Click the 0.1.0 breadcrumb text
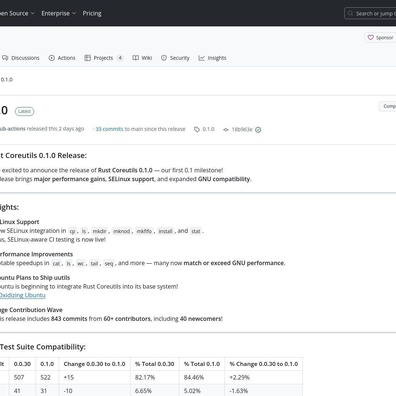 point(7,80)
